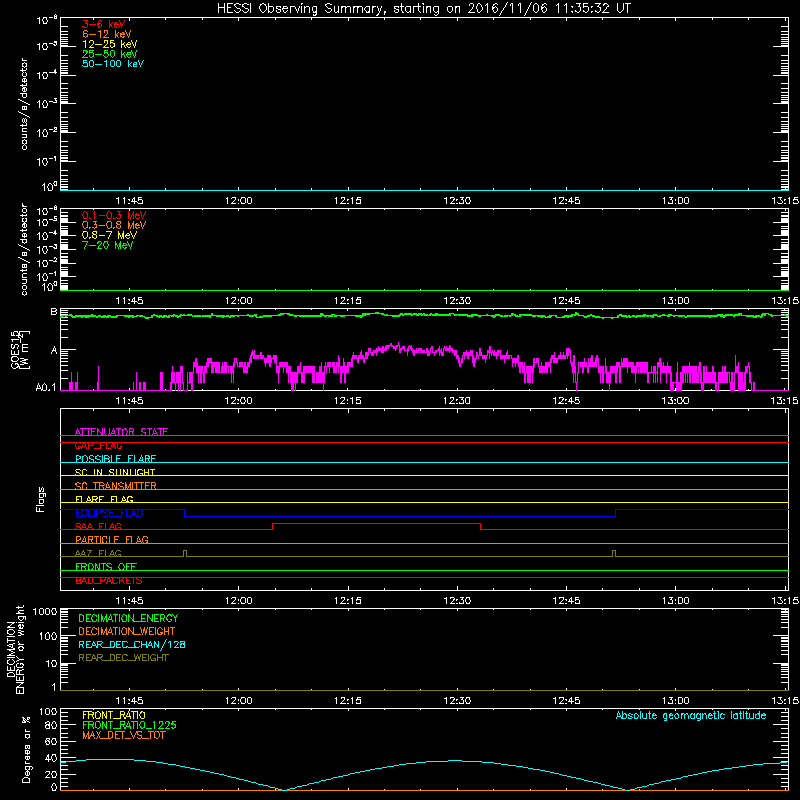Viewport: 800px width, 800px height.
Task: Select the MAX_DET_VS_TOT legend label
Action: pos(124,735)
